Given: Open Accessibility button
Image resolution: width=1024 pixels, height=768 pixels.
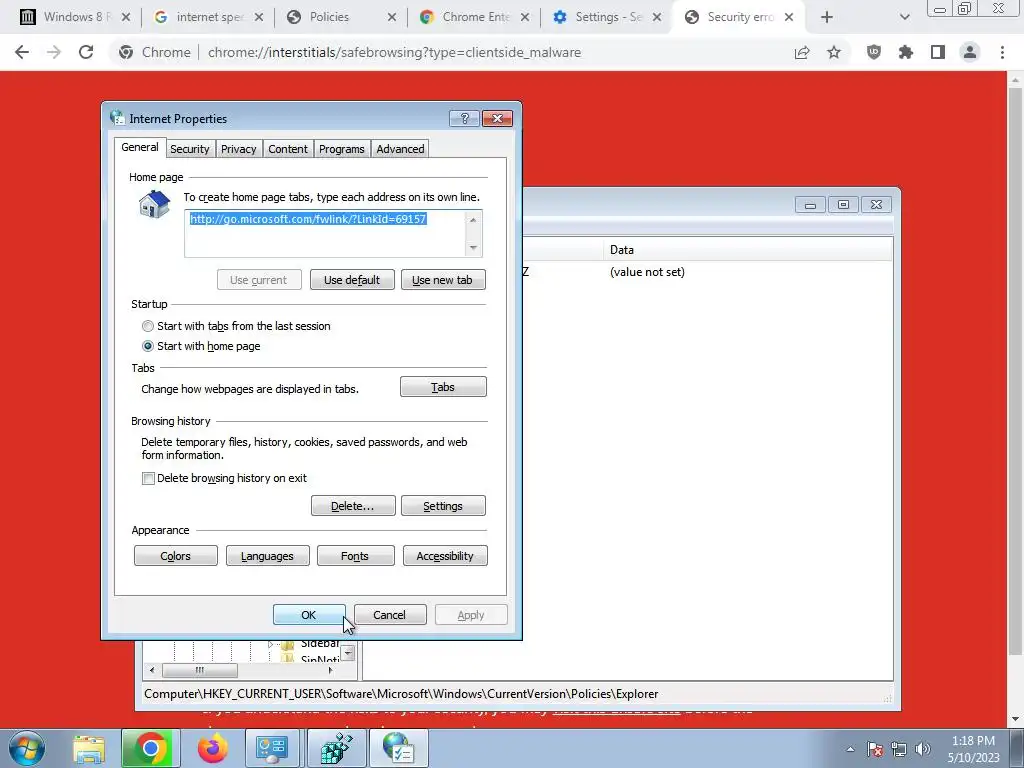Looking at the screenshot, I should coord(445,556).
